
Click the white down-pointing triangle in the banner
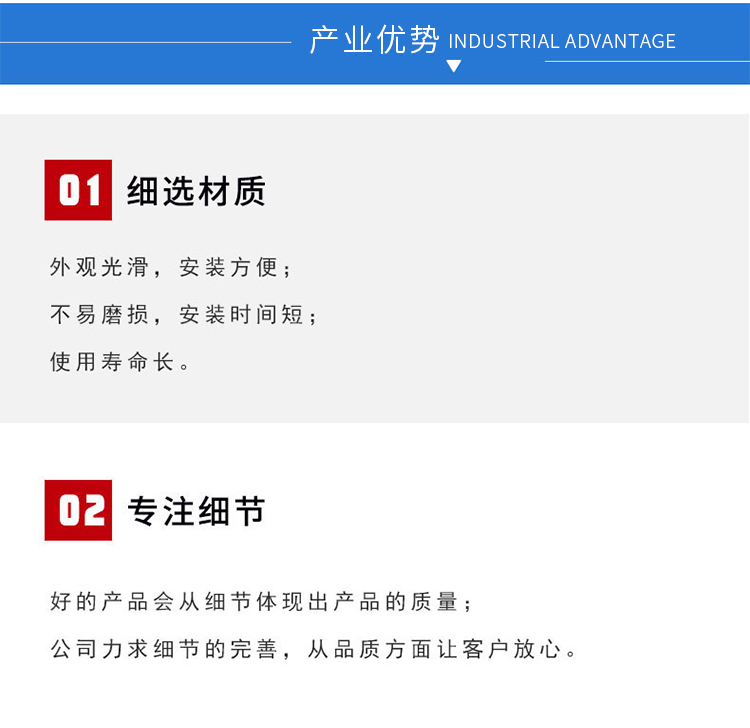(x=453, y=66)
